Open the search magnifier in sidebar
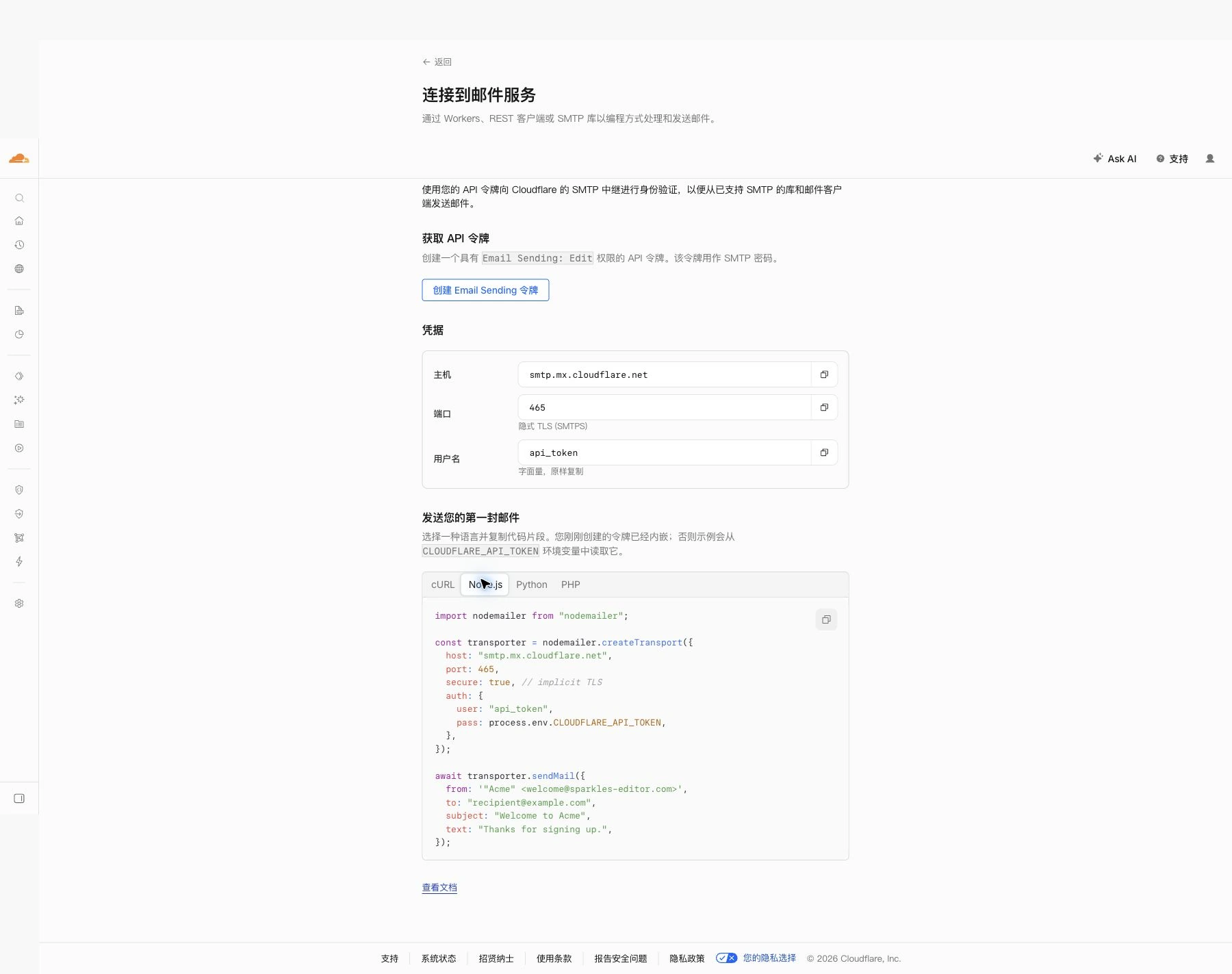1232x974 pixels. pyautogui.click(x=19, y=198)
